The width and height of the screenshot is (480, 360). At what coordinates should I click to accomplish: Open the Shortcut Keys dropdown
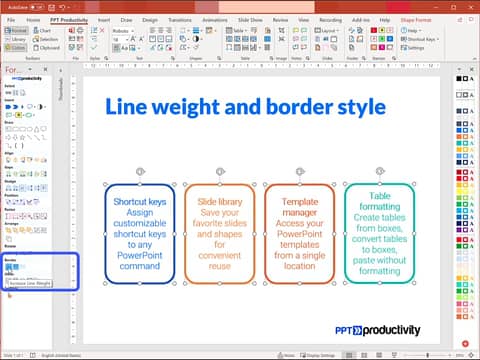tap(420, 39)
